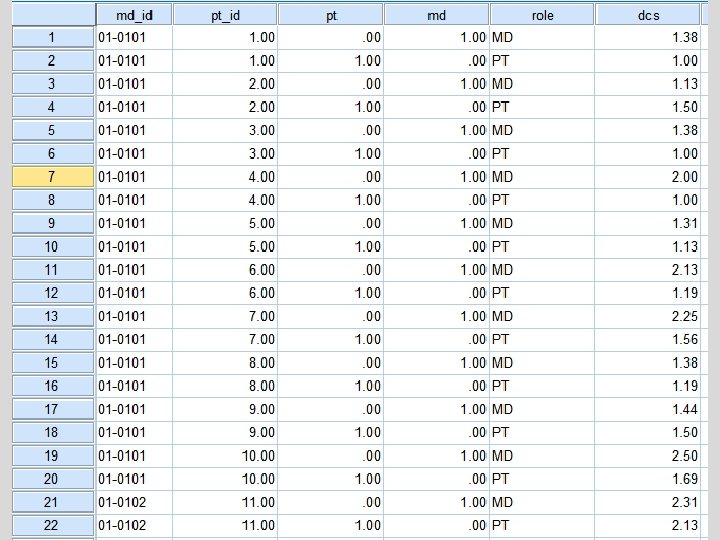Click md_id cell 01-0101 in row 1
720x540 pixels.
(x=134, y=37)
